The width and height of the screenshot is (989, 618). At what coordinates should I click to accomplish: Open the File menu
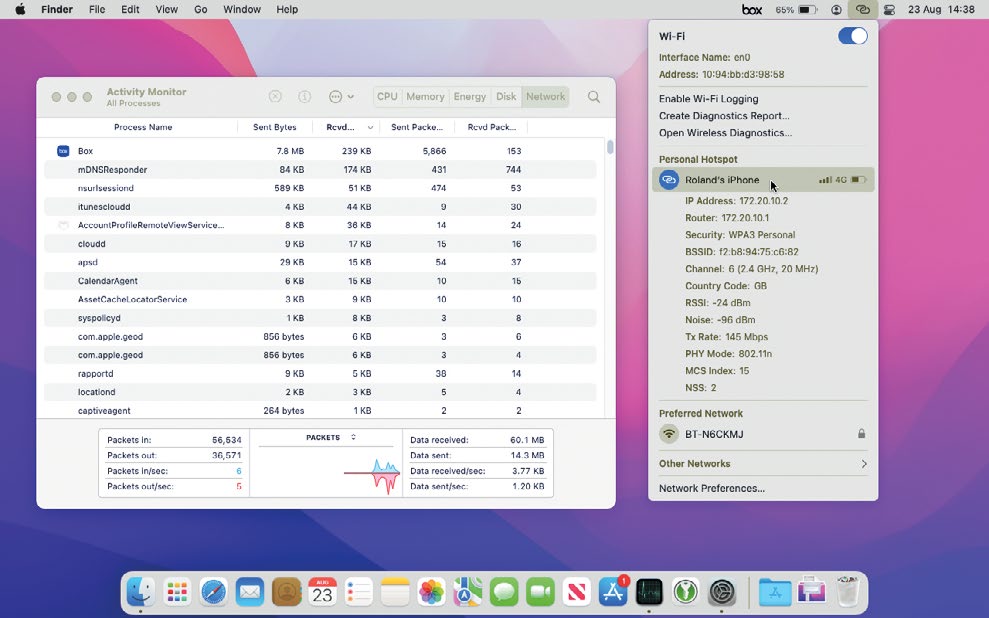(97, 9)
